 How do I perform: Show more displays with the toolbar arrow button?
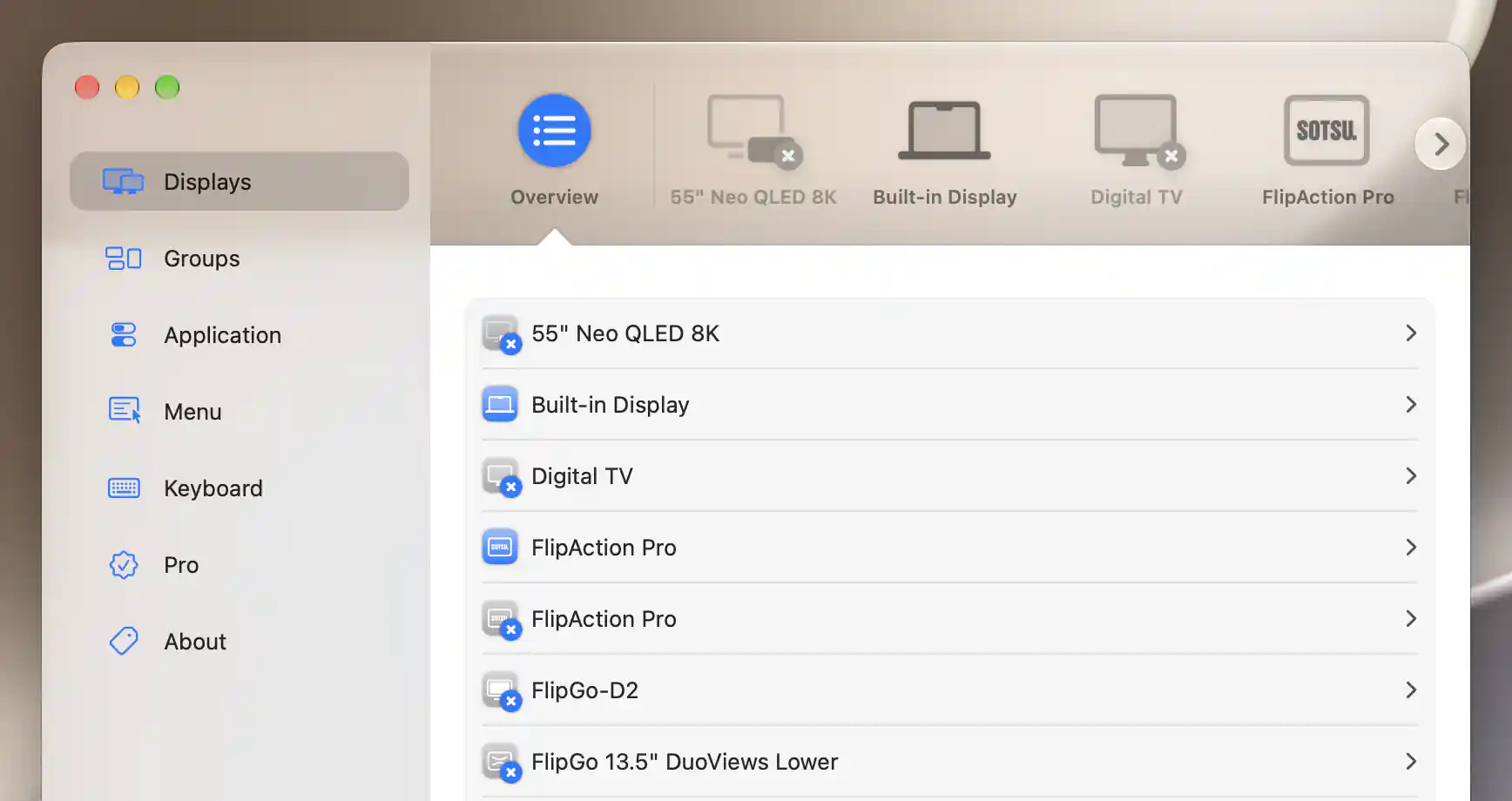(1441, 144)
